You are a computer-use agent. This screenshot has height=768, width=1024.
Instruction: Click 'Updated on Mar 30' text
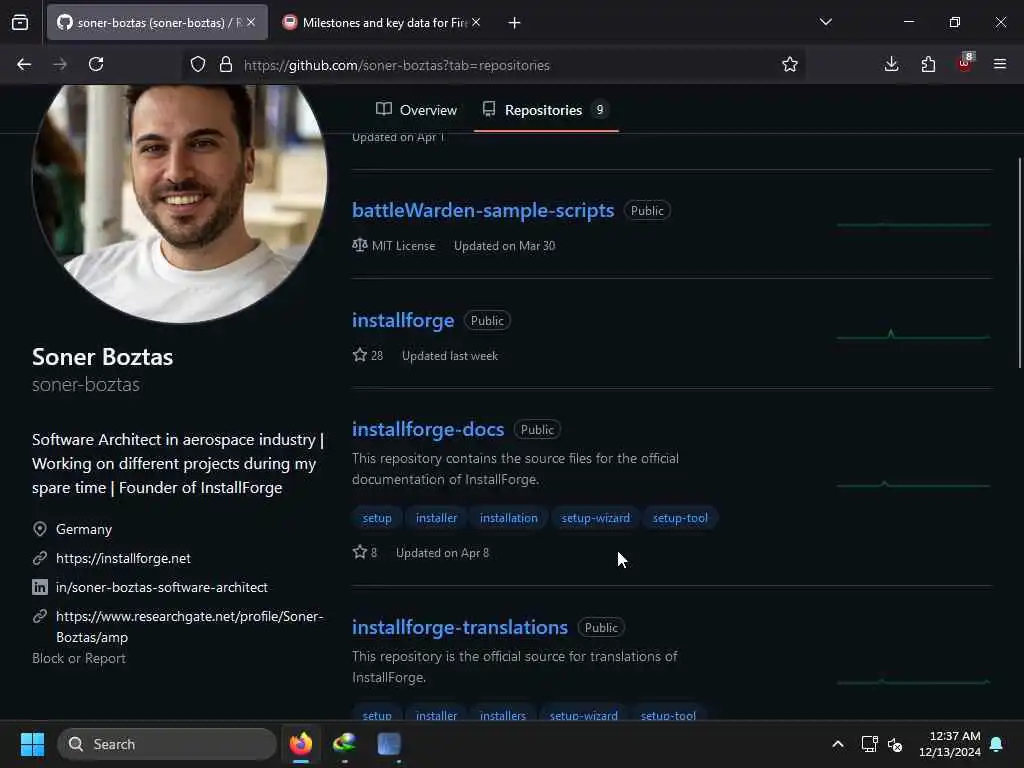[504, 246]
